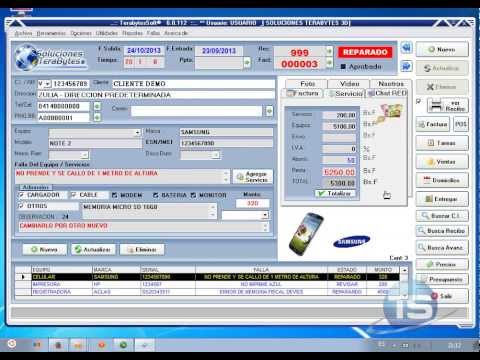Open the Windows Start orb on the taskbar

coord(12,344)
